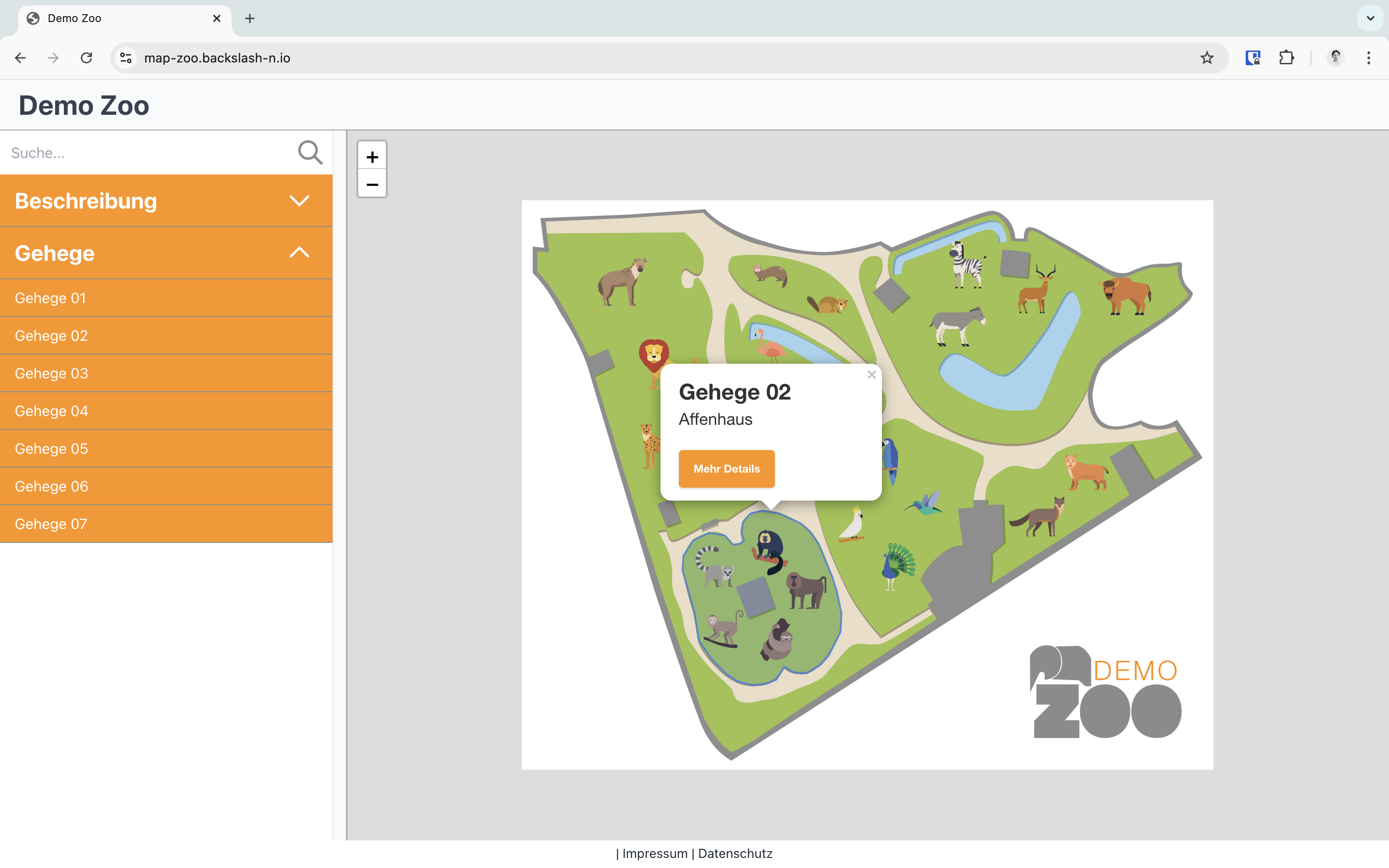The width and height of the screenshot is (1389, 868).
Task: Click the search magnifier icon
Action: [310, 152]
